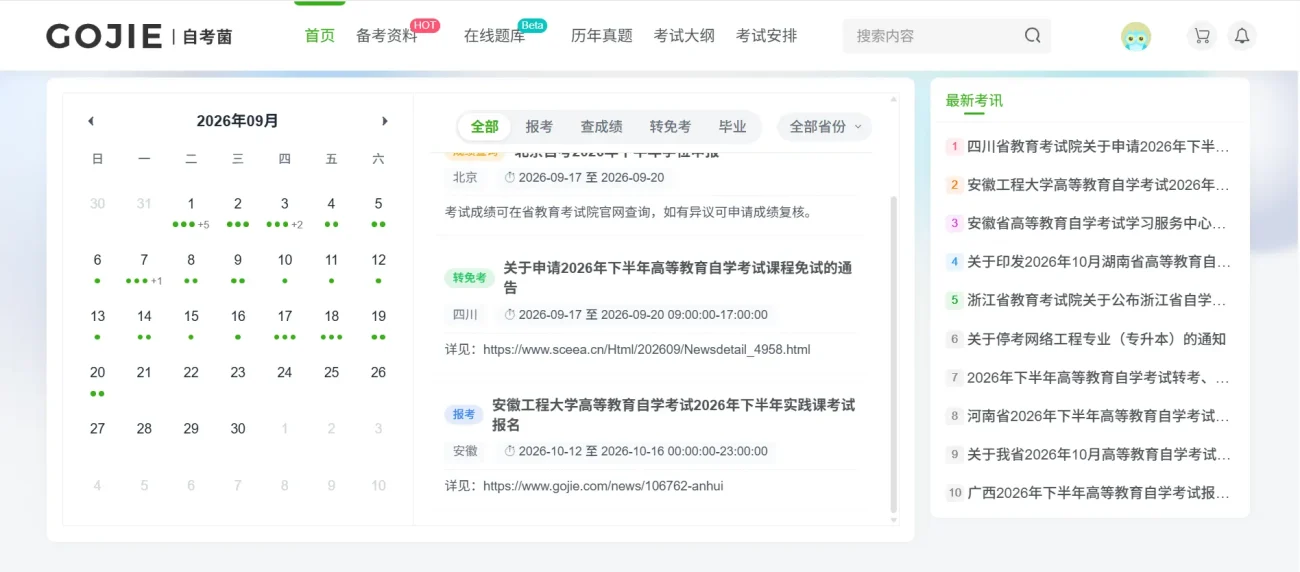This screenshot has height=572, width=1300.
Task: Select September 25 in the calendar
Action: point(331,372)
